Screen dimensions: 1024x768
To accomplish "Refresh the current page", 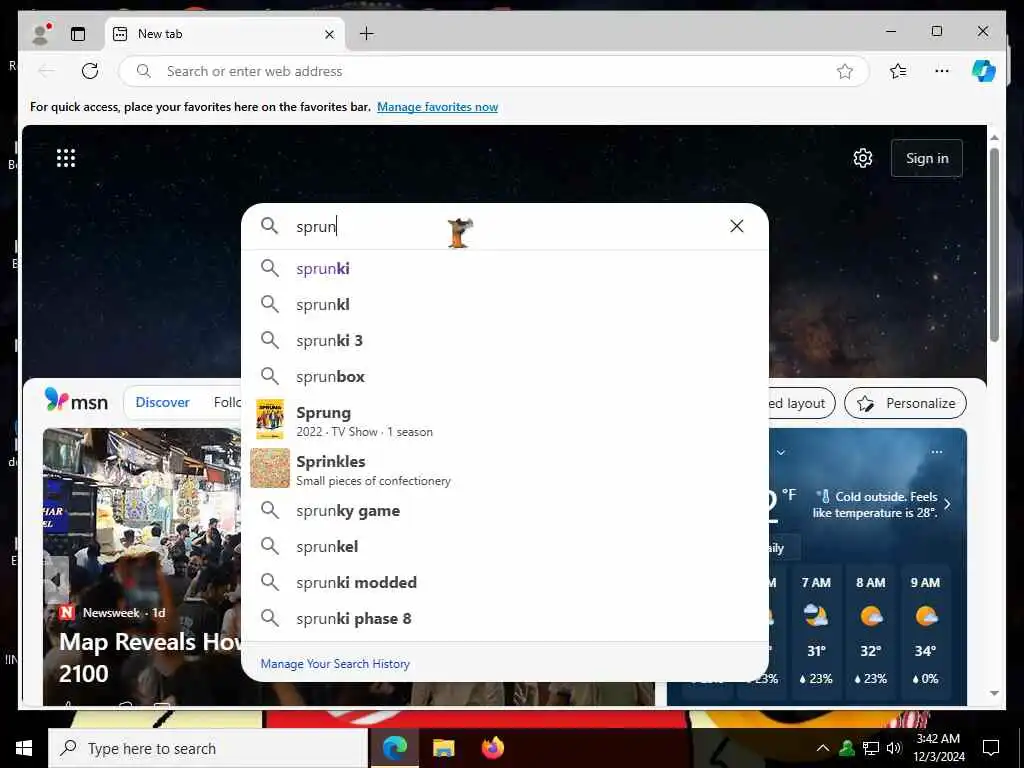I will (x=90, y=71).
